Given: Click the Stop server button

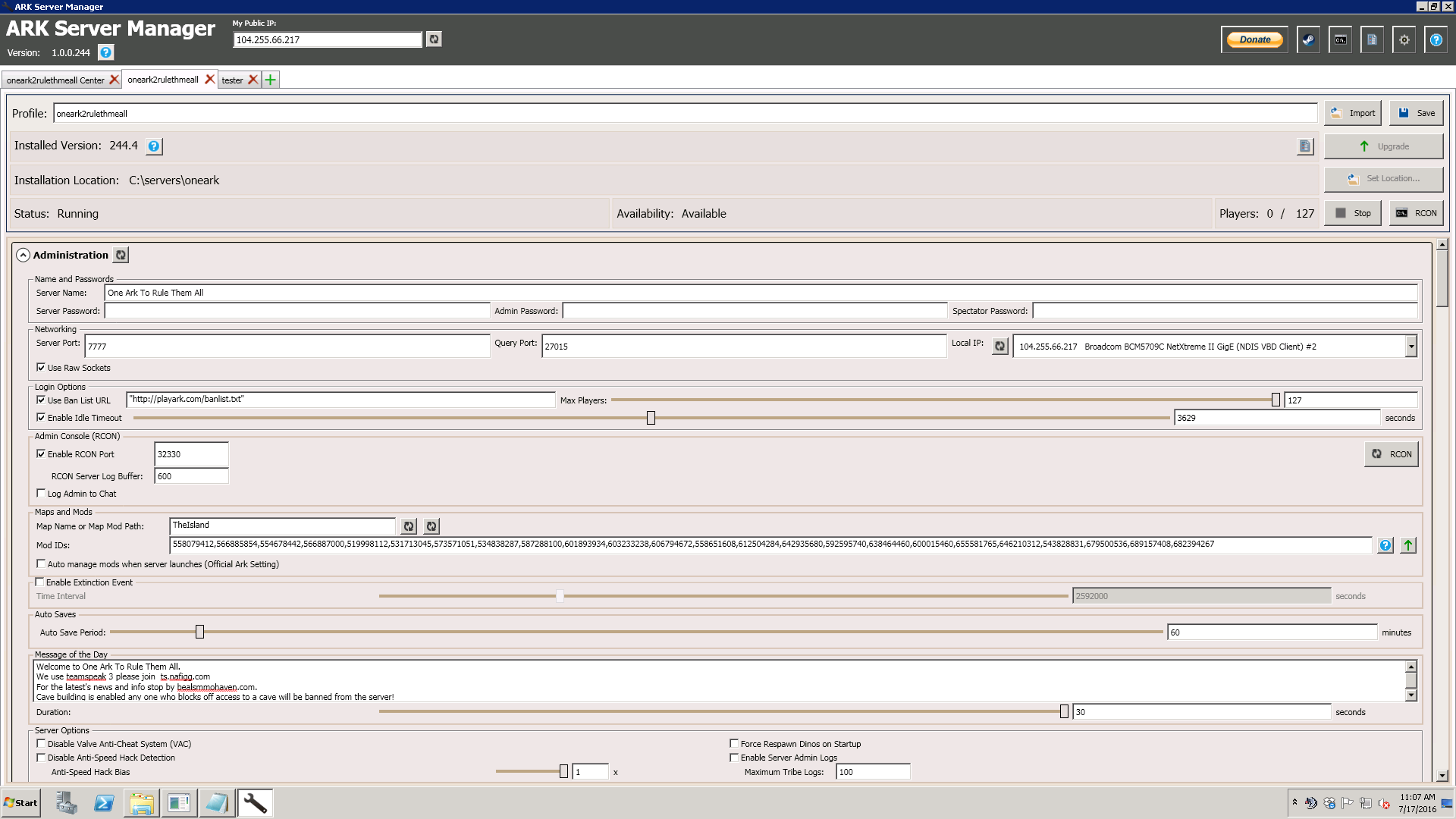Looking at the screenshot, I should tap(1353, 212).
